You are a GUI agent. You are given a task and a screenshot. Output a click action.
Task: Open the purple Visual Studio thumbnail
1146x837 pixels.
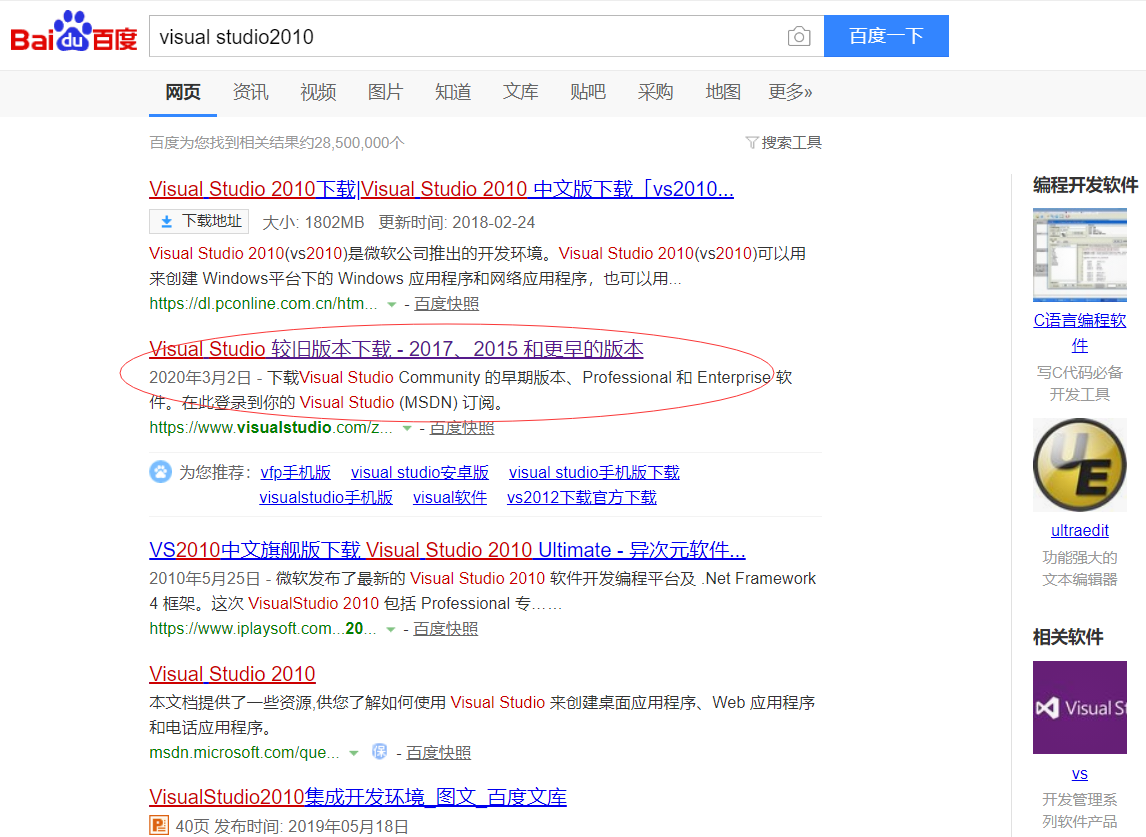tap(1079, 707)
